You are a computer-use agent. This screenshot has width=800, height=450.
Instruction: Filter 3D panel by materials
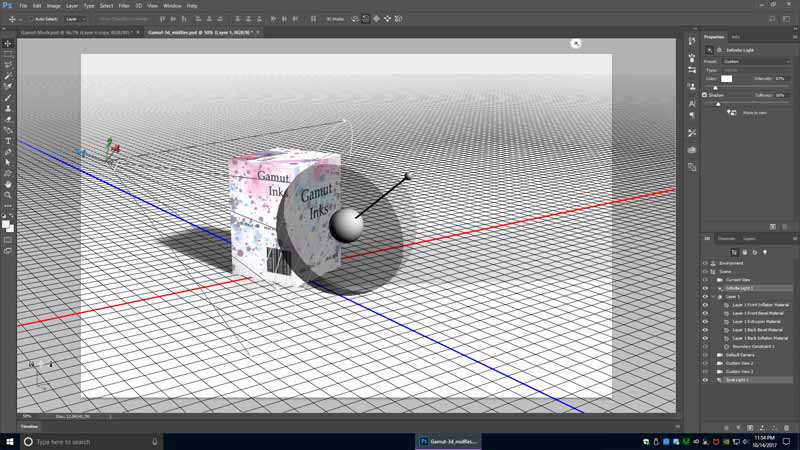[755, 252]
